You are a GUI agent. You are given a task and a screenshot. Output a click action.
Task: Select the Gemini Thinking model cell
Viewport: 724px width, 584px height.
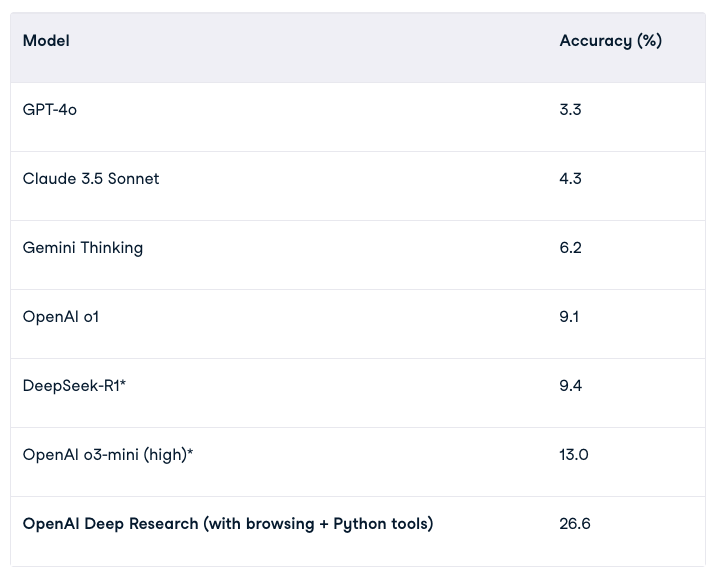point(83,248)
